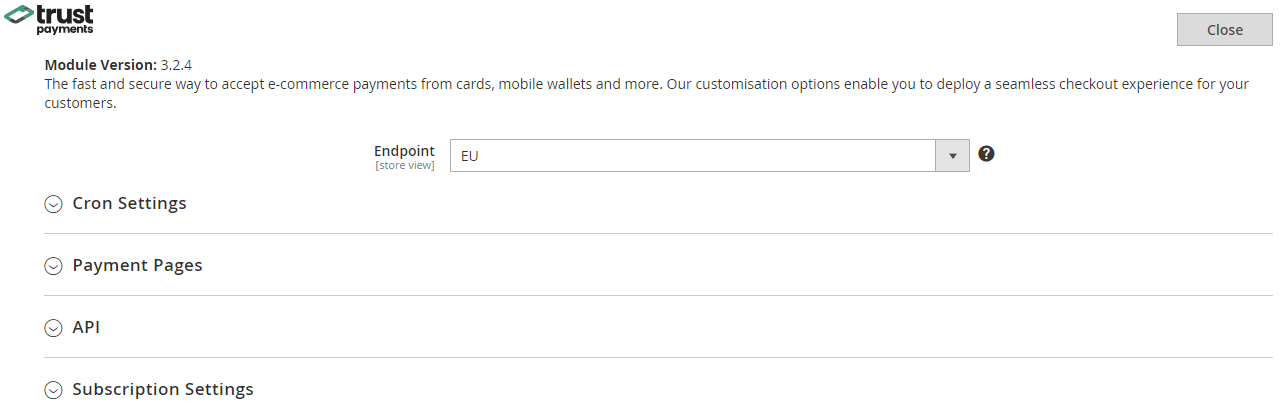This screenshot has height=413, width=1281.
Task: Open the Endpoint dropdown arrow
Action: 952,156
